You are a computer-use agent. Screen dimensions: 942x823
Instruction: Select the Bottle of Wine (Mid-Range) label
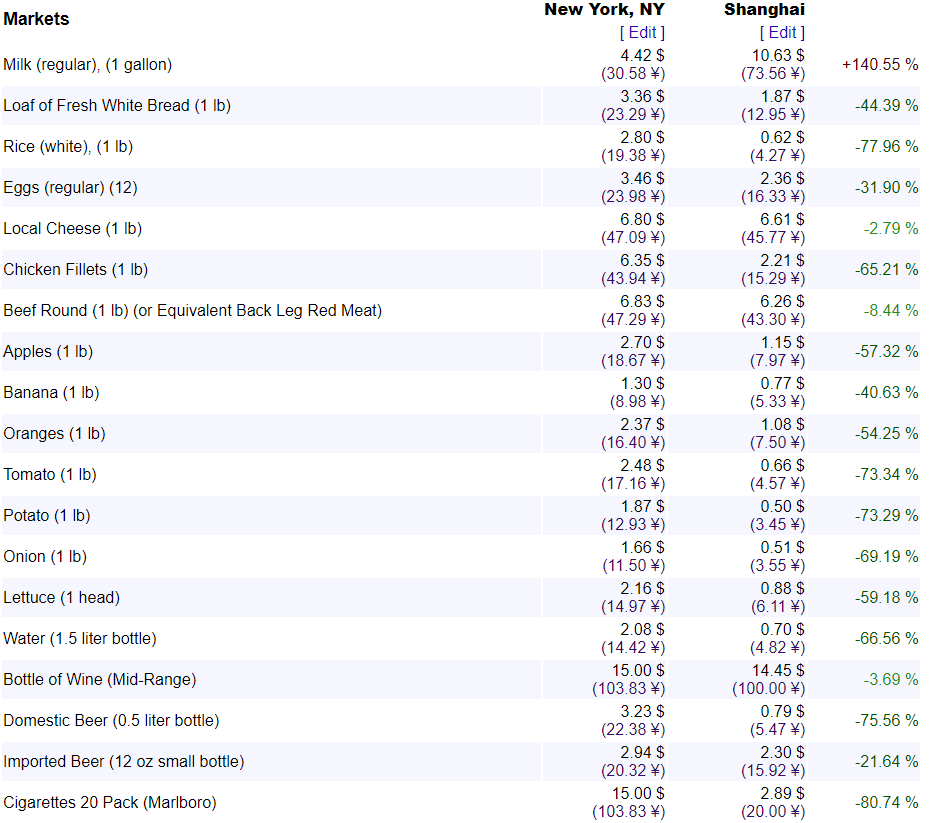click(100, 680)
